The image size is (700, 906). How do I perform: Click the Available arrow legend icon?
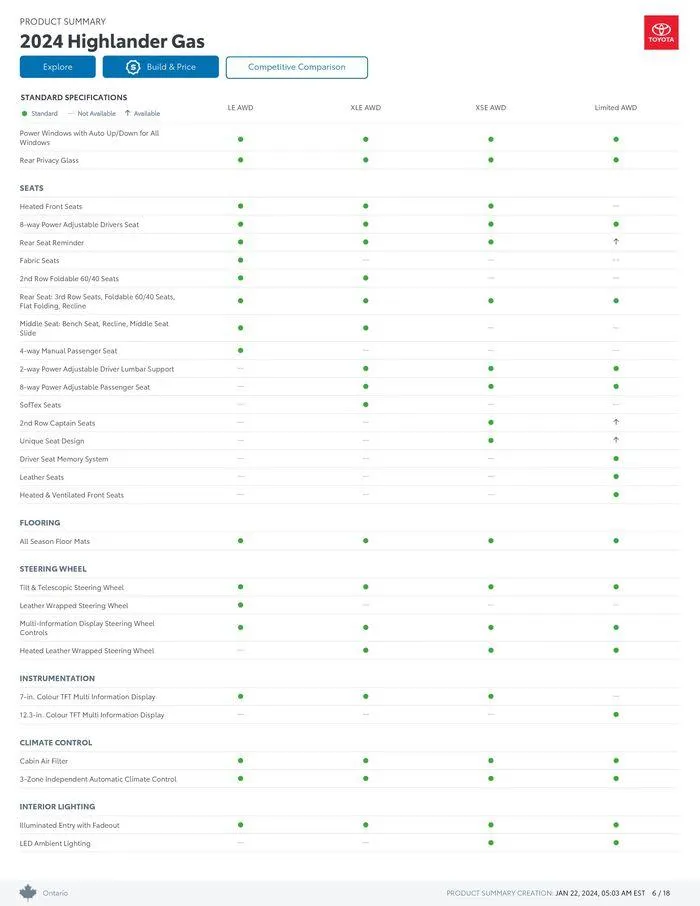127,113
